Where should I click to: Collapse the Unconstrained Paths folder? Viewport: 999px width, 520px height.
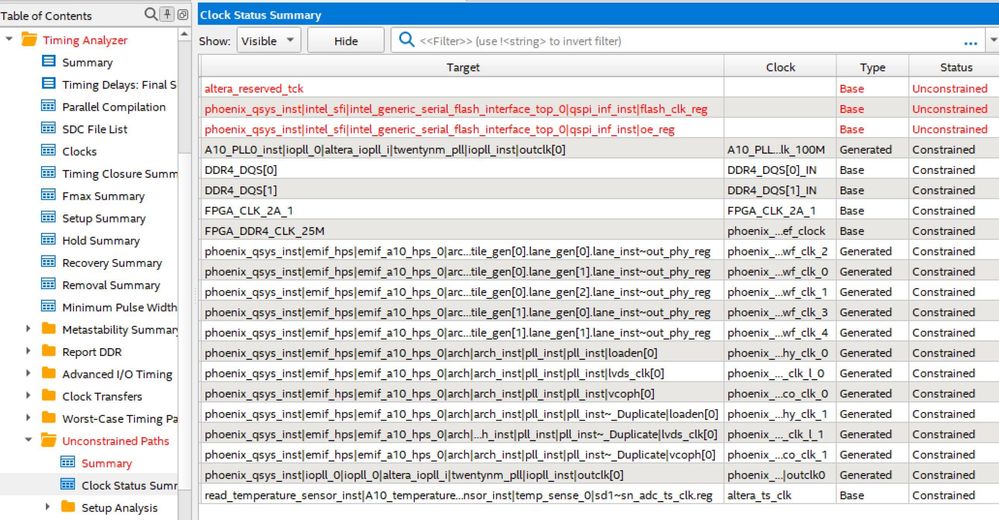[28, 441]
